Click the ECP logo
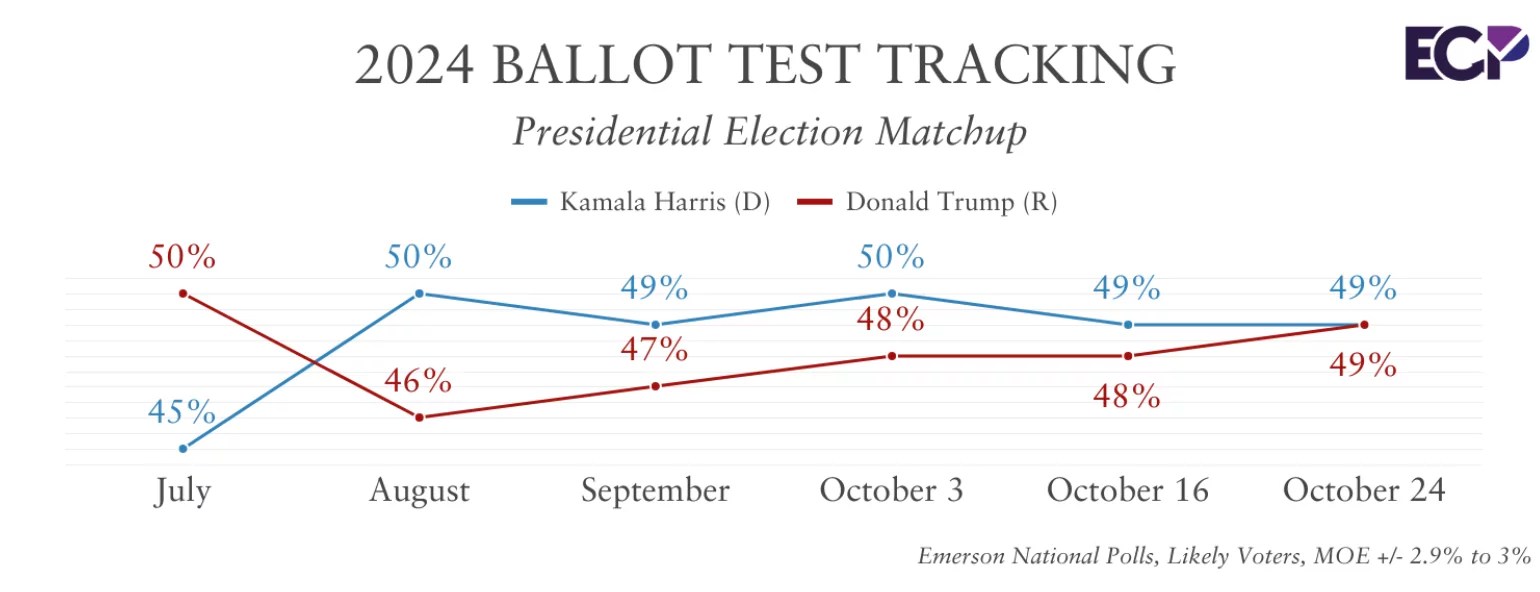This screenshot has height=592, width=1540. pyautogui.click(x=1466, y=54)
